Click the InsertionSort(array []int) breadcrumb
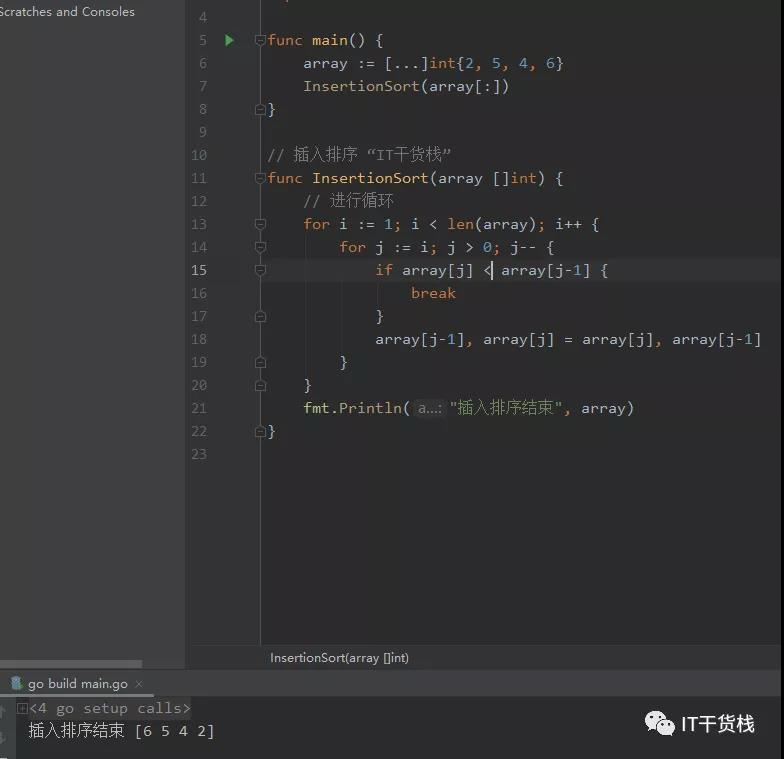This screenshot has height=759, width=784. (x=339, y=658)
